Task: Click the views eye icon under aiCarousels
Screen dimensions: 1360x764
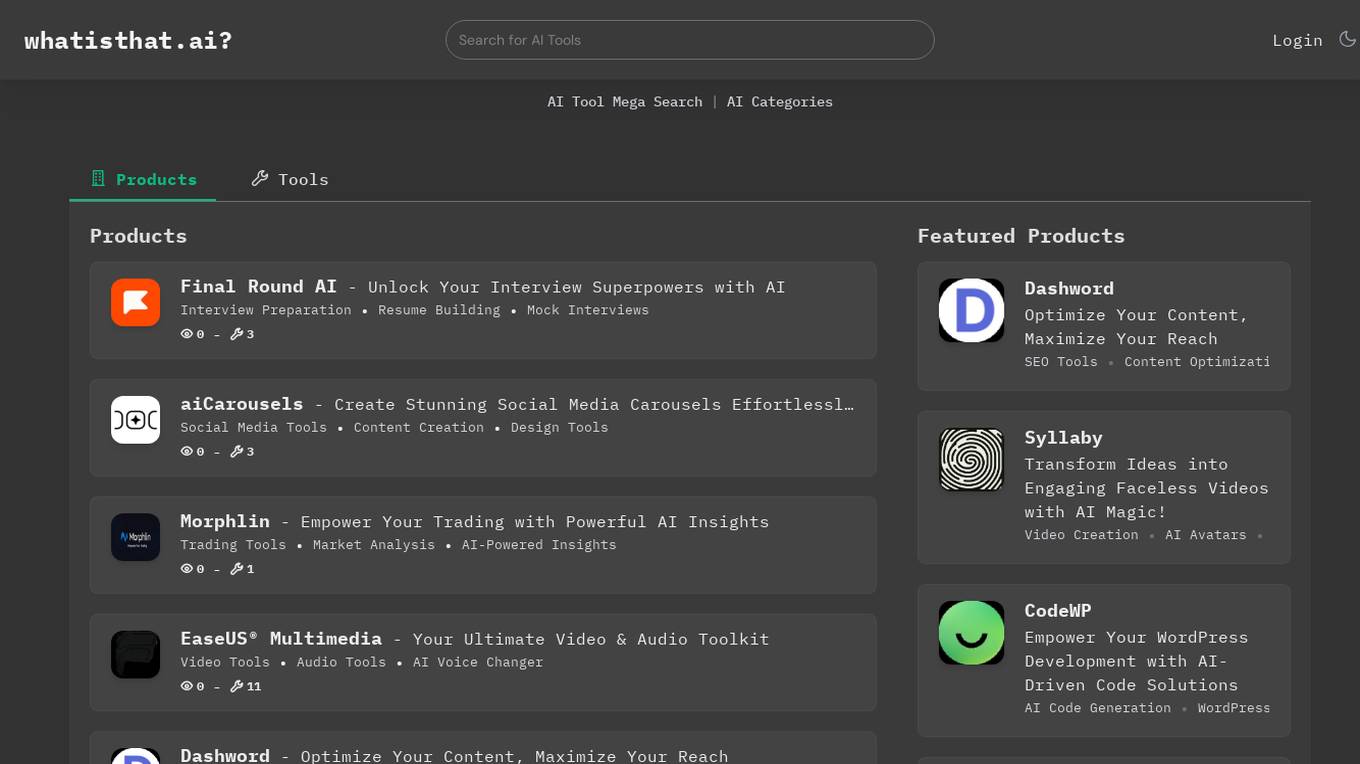Action: pos(186,451)
